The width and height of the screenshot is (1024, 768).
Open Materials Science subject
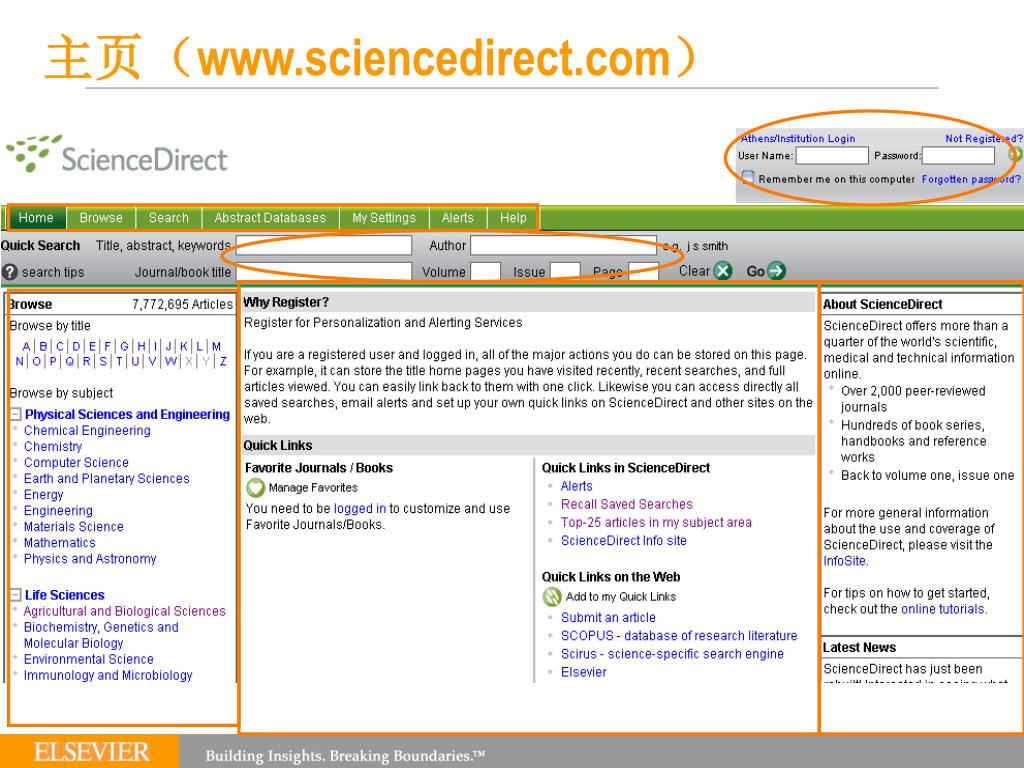[74, 526]
